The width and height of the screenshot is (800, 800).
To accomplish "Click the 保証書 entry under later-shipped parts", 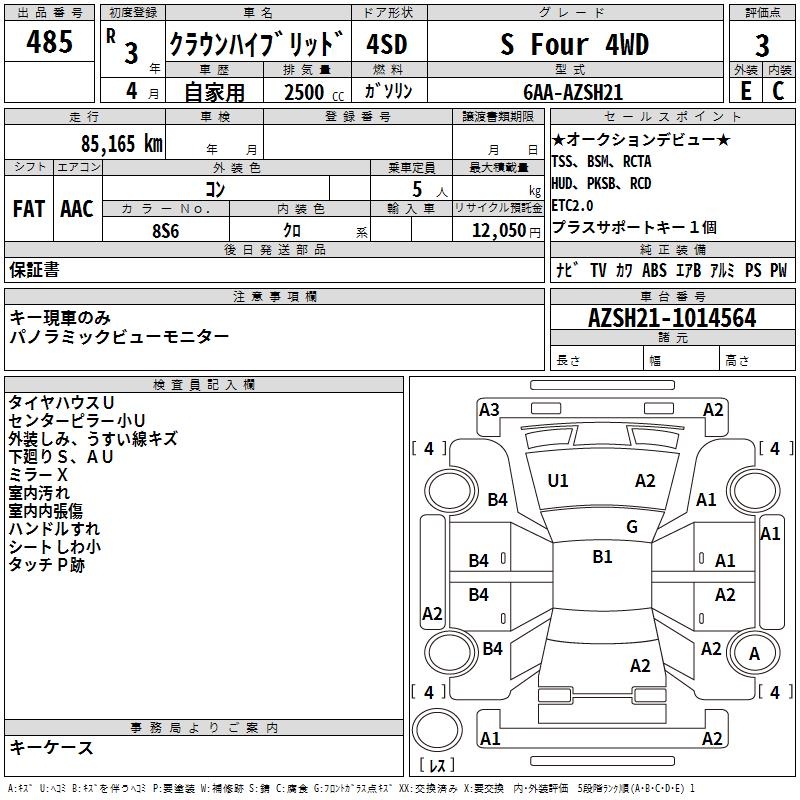I will point(34,270).
